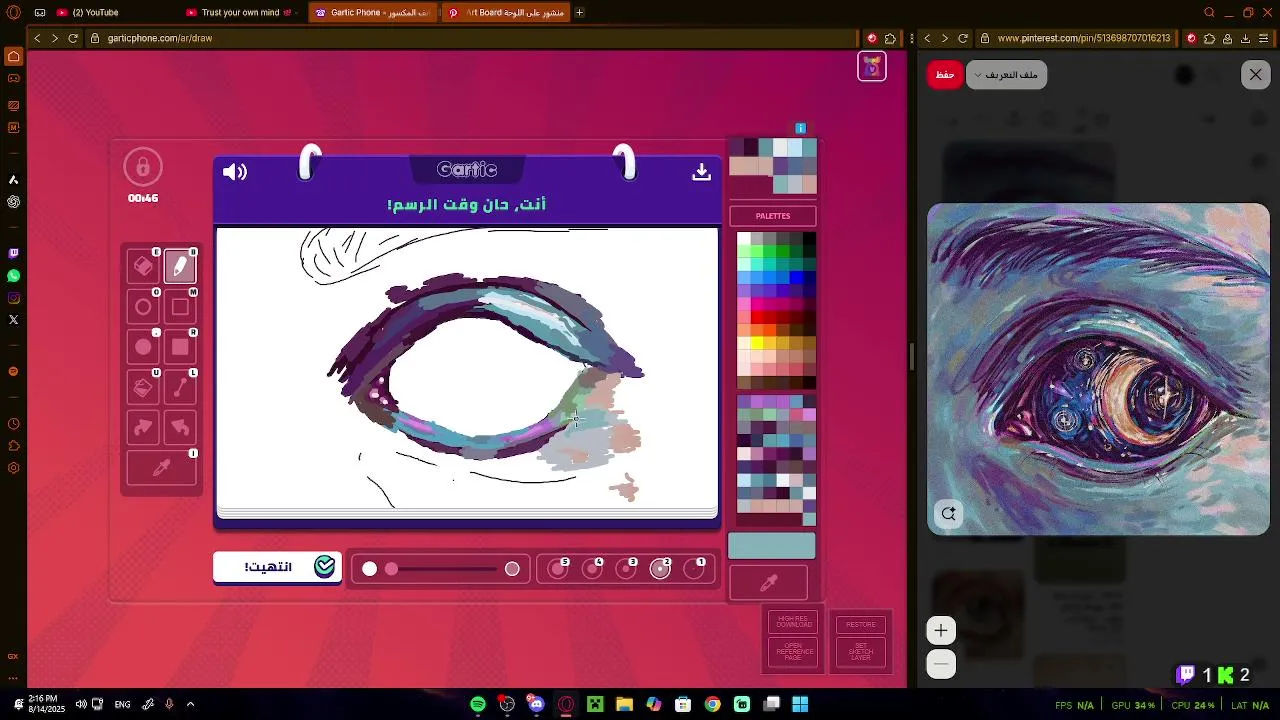Select brush thickness 2
Viewport: 1280px width, 720px height.
[660, 569]
